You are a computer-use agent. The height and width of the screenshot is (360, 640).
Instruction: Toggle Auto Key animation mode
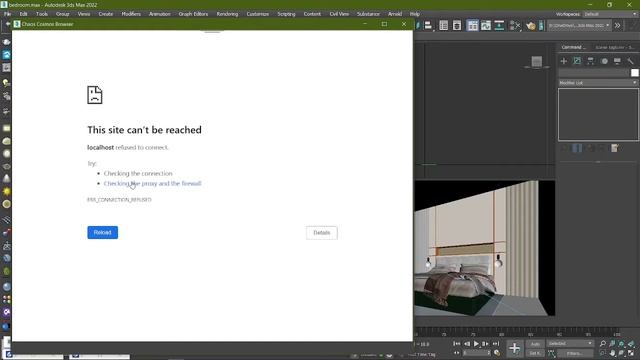coord(535,344)
